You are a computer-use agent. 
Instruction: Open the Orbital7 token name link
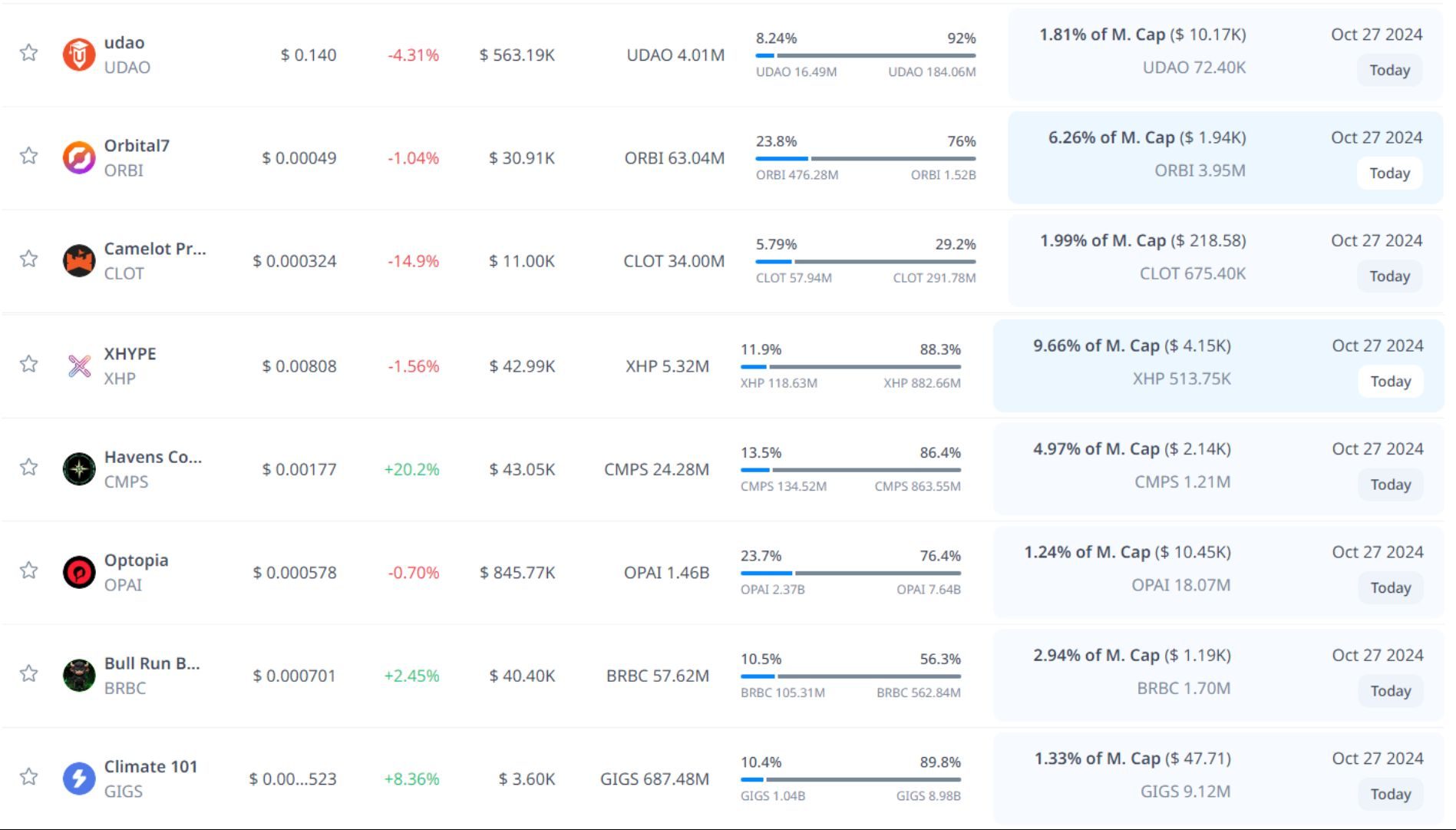pyautogui.click(x=137, y=146)
